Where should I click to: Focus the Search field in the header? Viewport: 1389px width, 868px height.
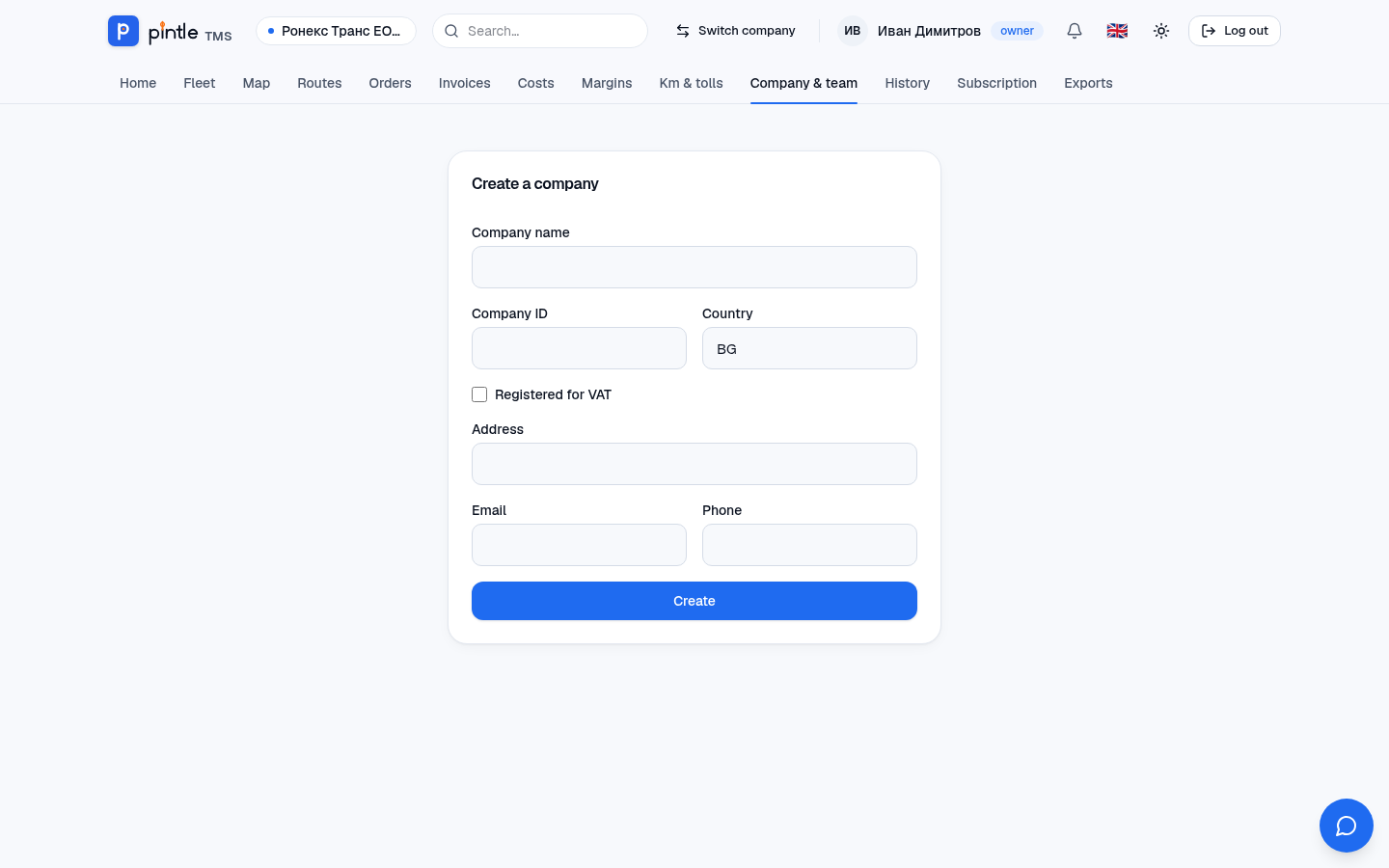[540, 31]
